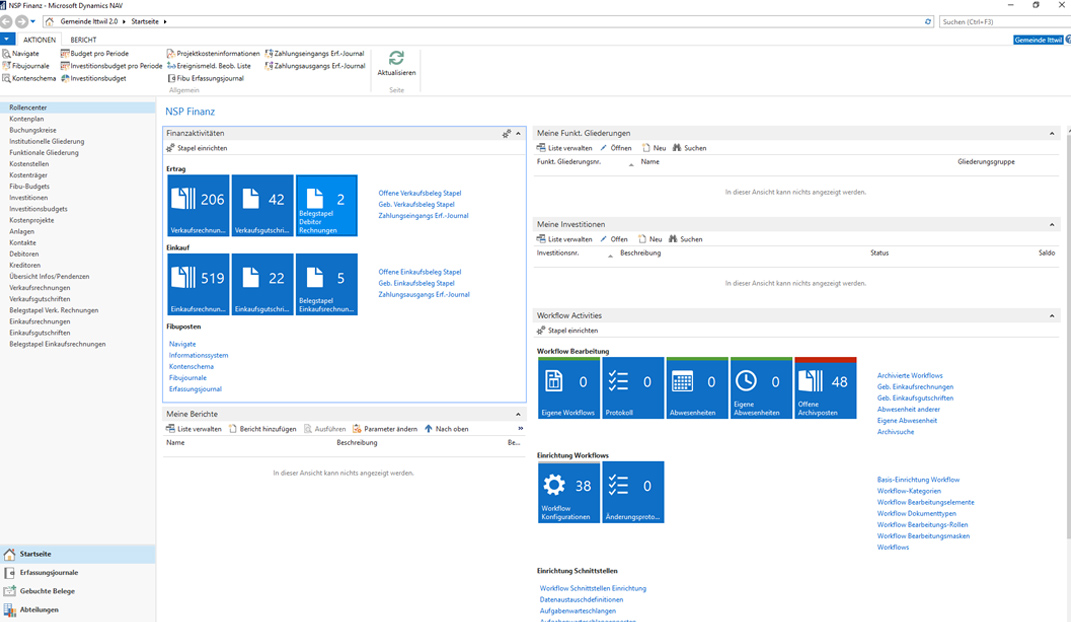Open the Offene Verkaufsbeleg Stapel link
The height and width of the screenshot is (622, 1071).
tap(419, 193)
